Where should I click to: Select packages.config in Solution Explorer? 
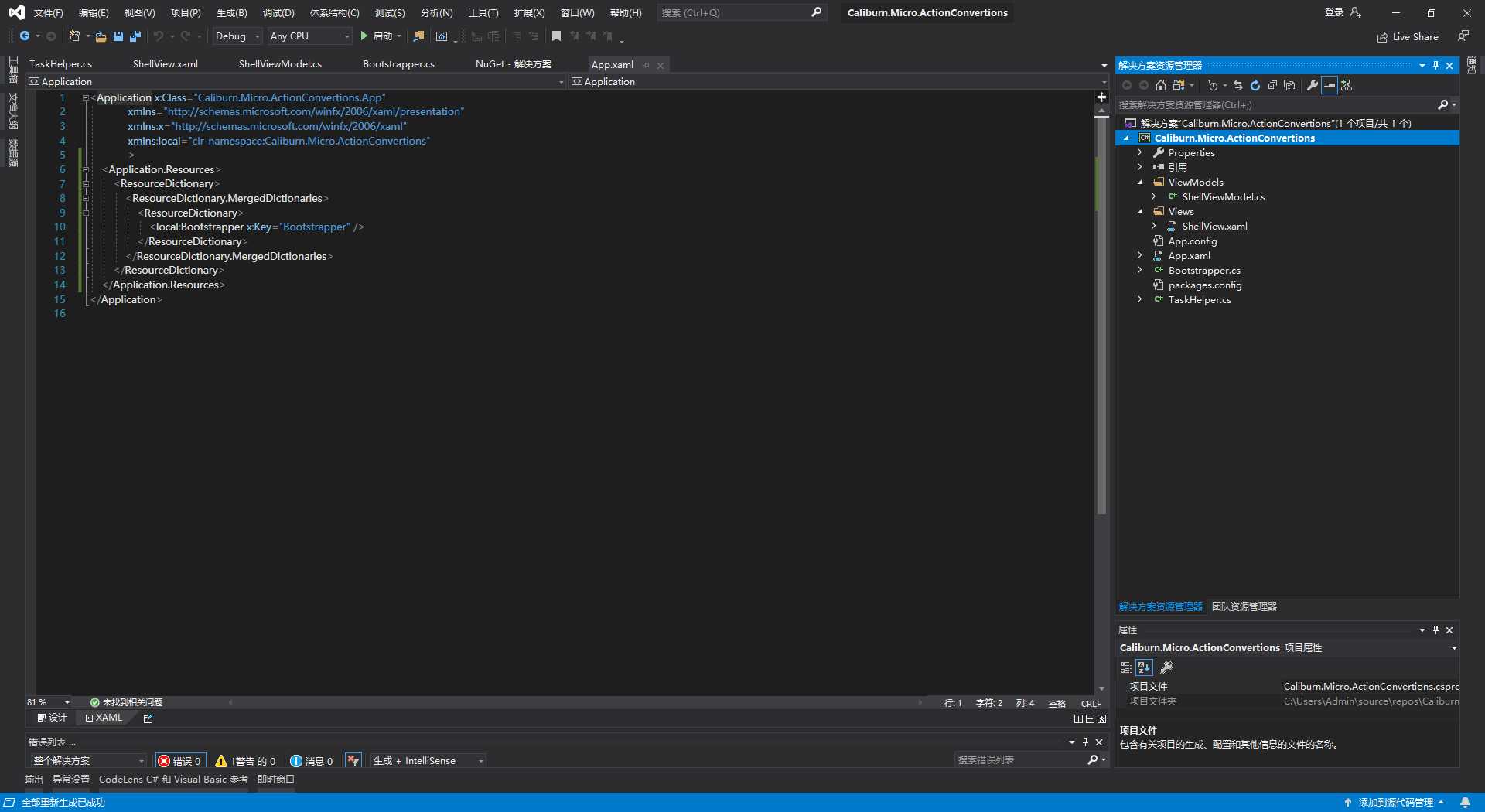[x=1205, y=285]
